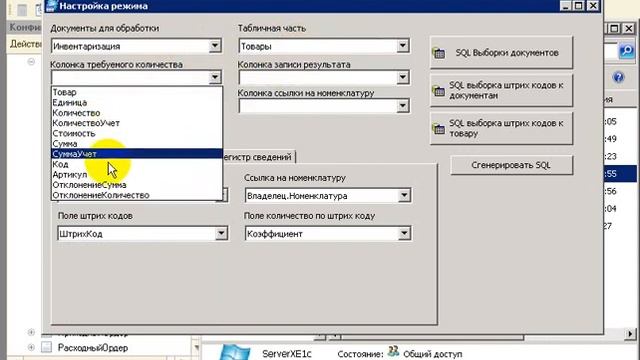Click the Настройка режима title bar icon

pos(51,6)
